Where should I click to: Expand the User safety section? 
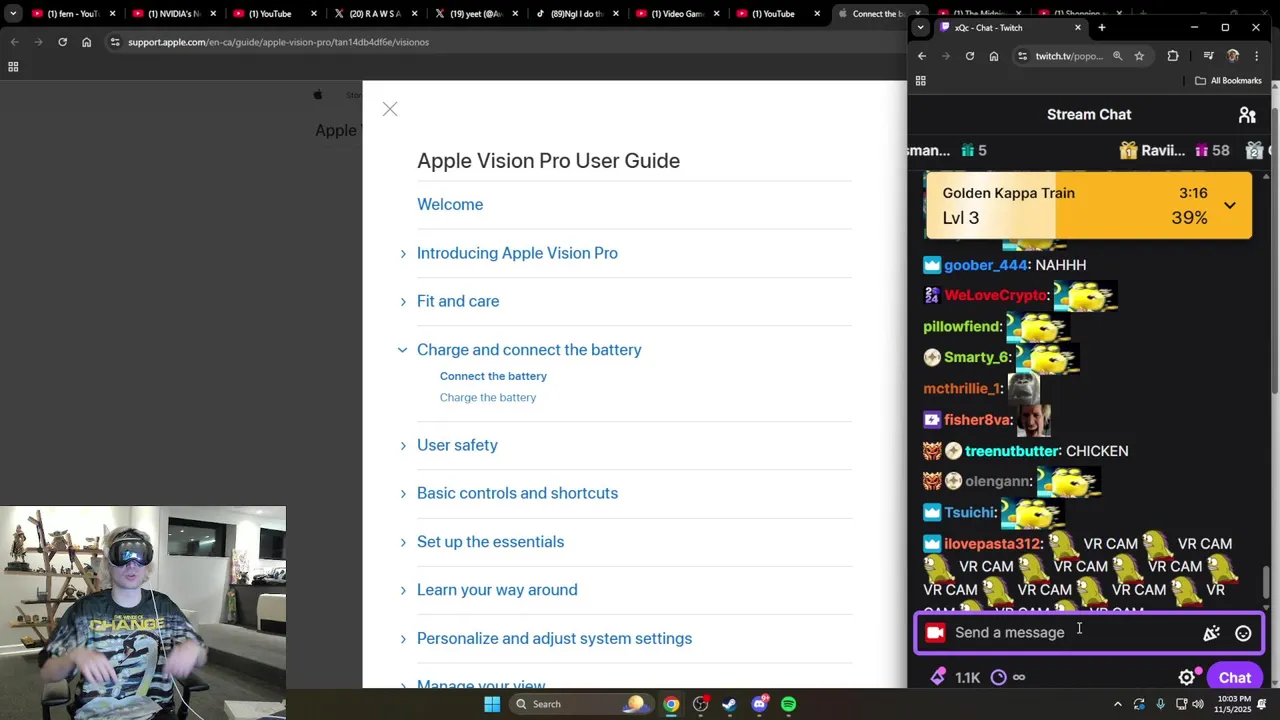tap(403, 445)
